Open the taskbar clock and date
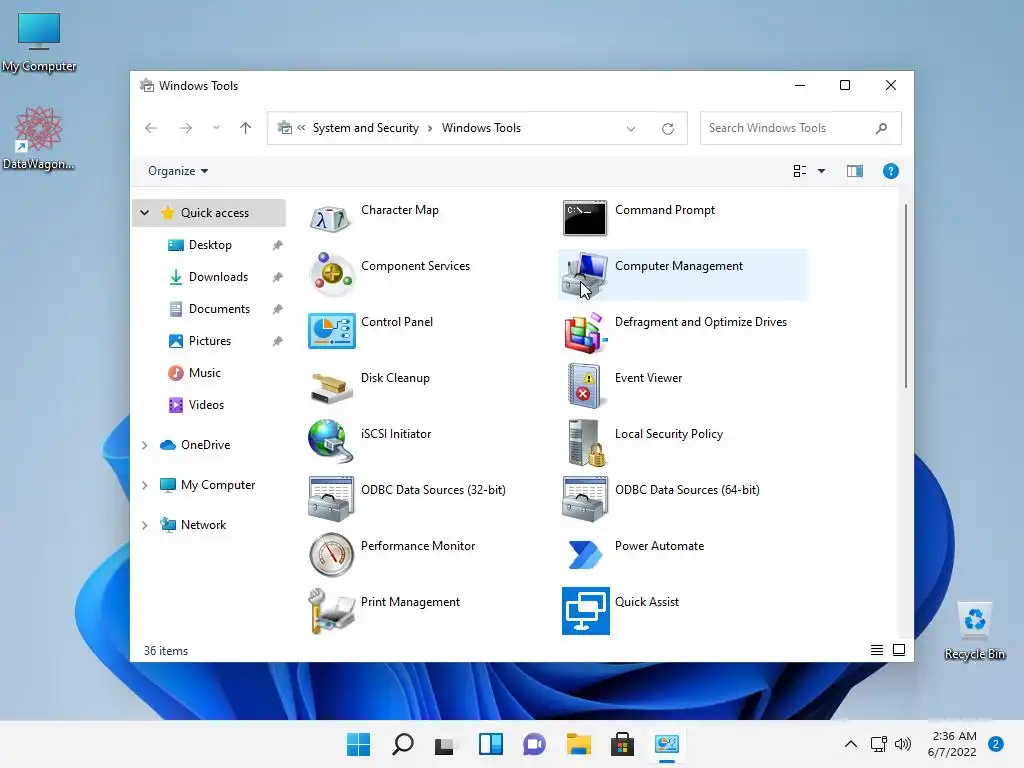Image resolution: width=1024 pixels, height=768 pixels. [953, 744]
